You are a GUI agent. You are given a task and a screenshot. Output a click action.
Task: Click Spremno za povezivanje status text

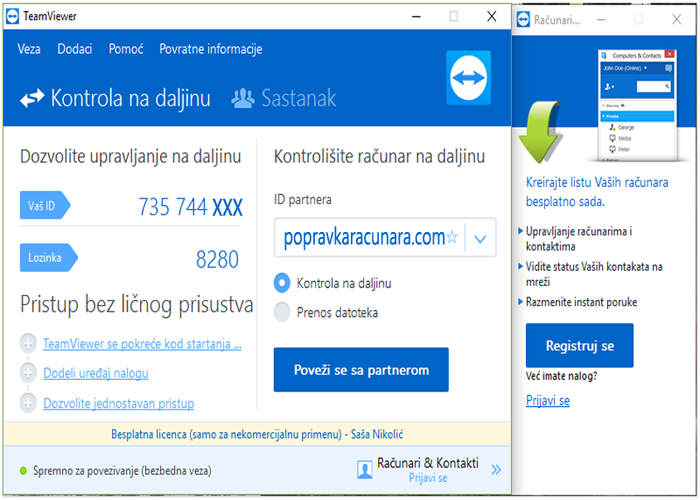pyautogui.click(x=122, y=471)
